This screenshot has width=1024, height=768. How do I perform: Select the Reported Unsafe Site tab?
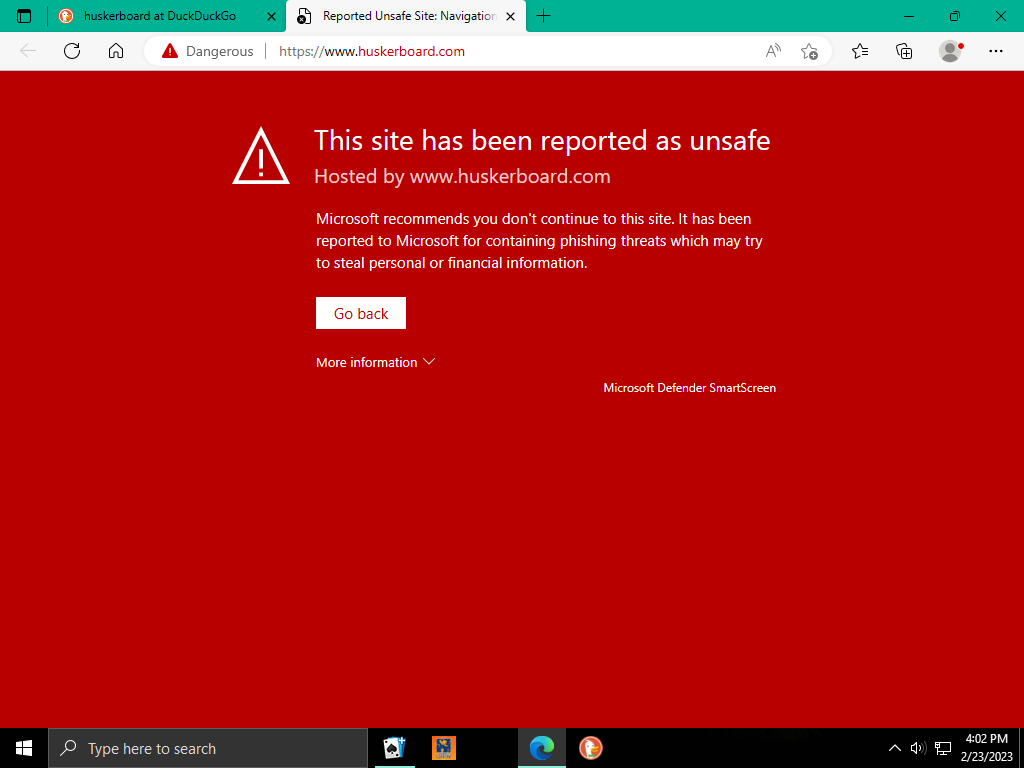pos(406,16)
